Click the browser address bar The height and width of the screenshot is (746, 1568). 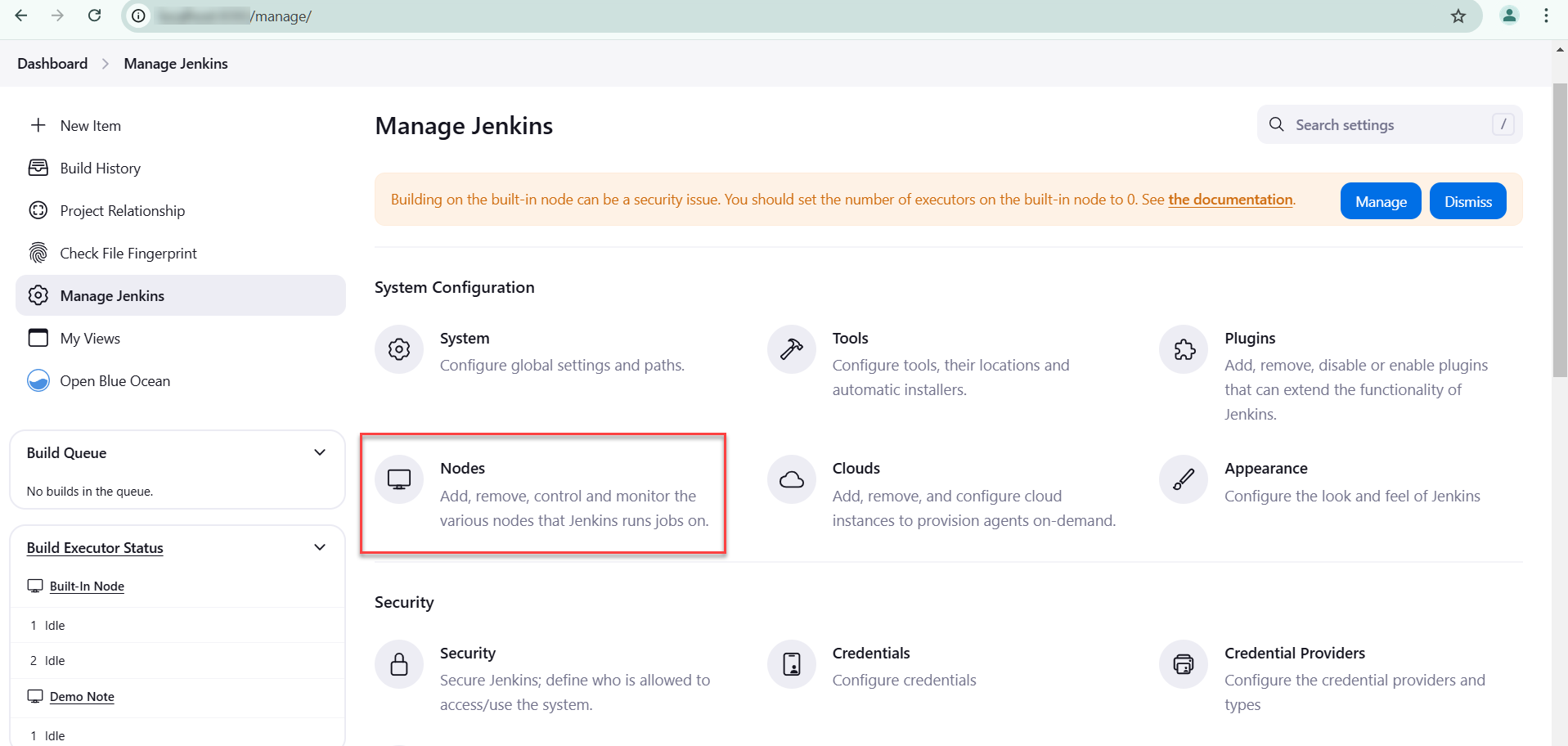click(802, 16)
